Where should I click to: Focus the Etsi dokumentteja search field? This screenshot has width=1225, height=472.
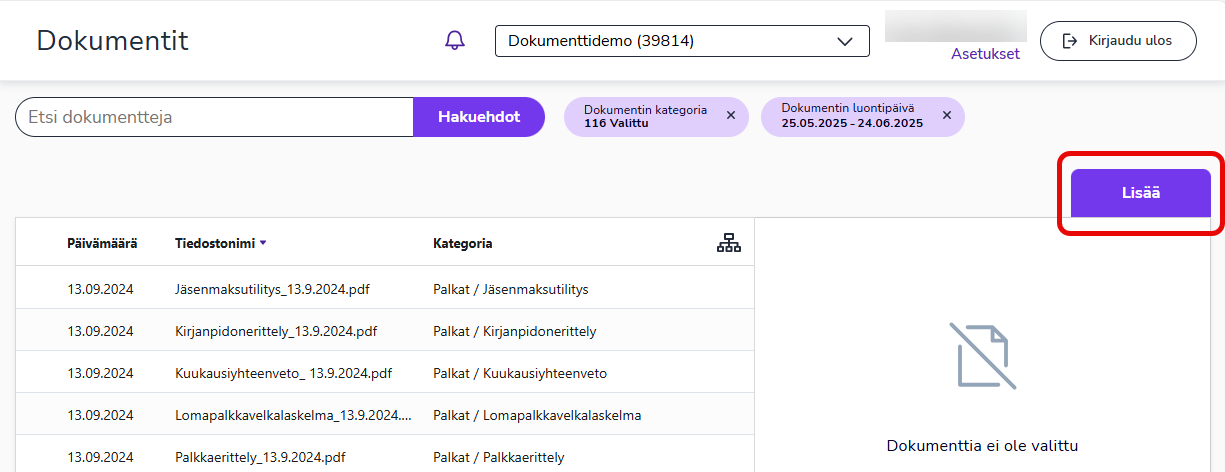tap(215, 117)
